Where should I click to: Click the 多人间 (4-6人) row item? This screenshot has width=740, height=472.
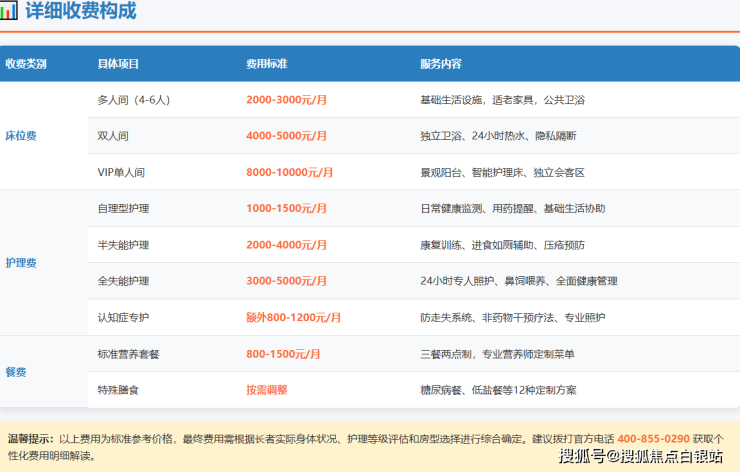134,100
